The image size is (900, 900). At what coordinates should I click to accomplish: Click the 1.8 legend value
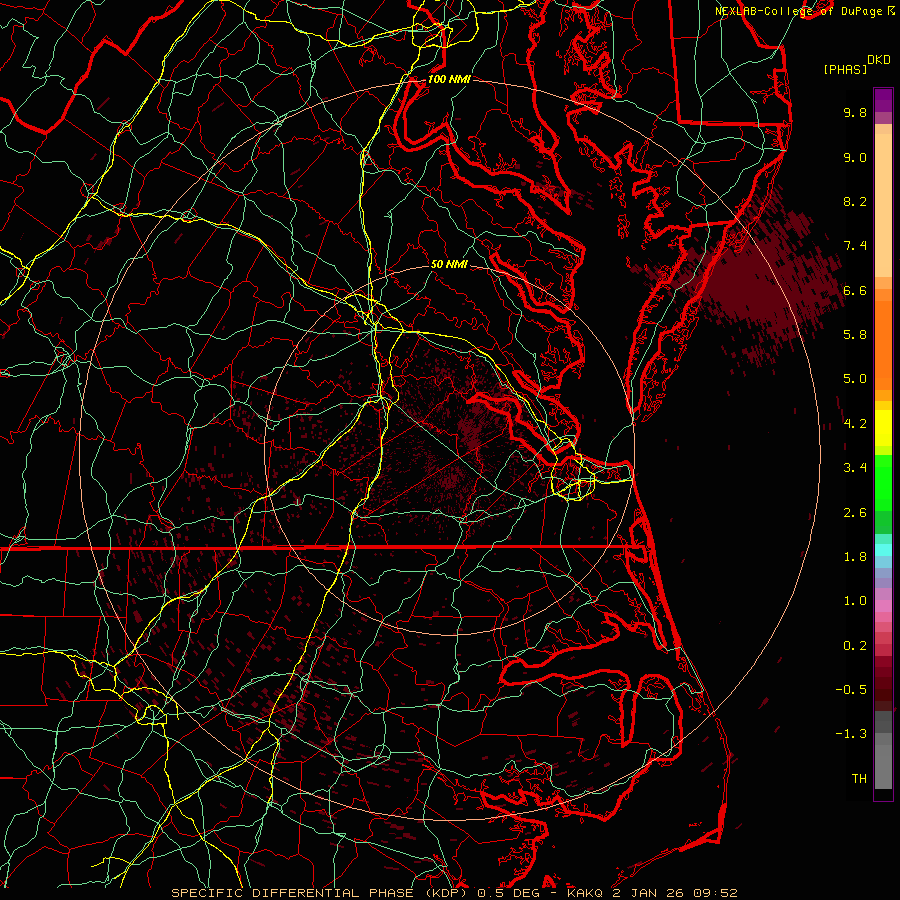(855, 557)
